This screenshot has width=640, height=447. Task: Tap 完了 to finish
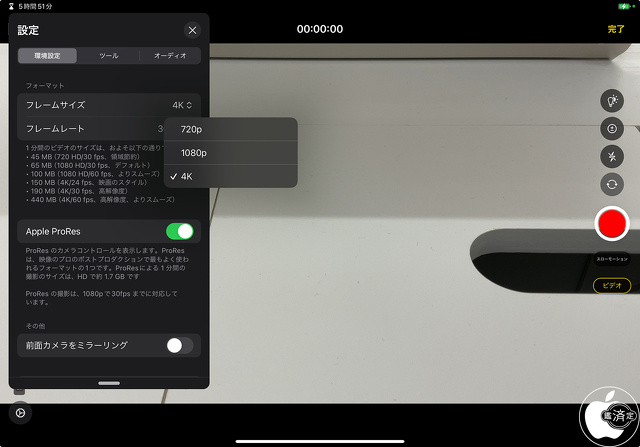pos(616,29)
